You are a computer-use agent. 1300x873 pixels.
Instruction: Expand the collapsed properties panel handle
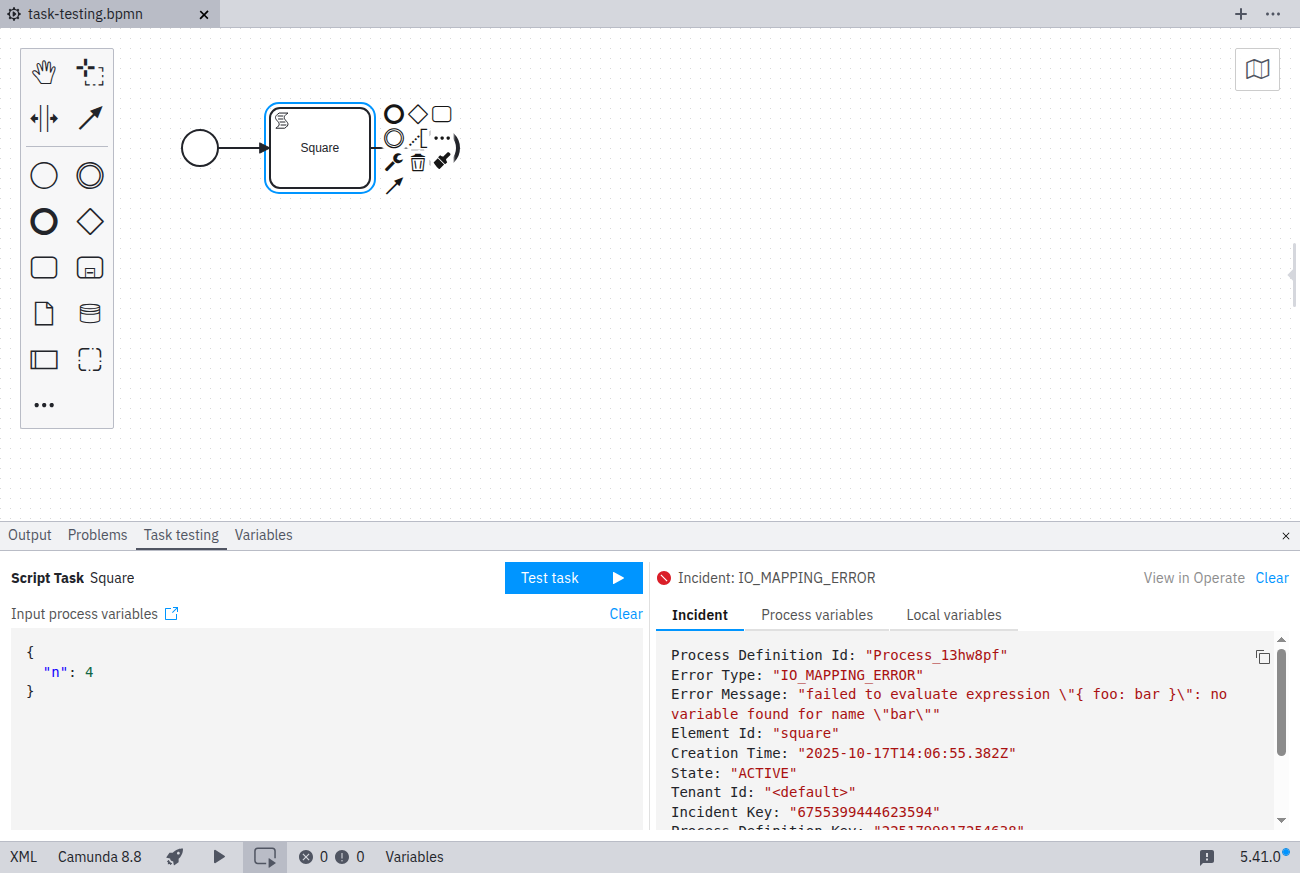coord(1292,275)
